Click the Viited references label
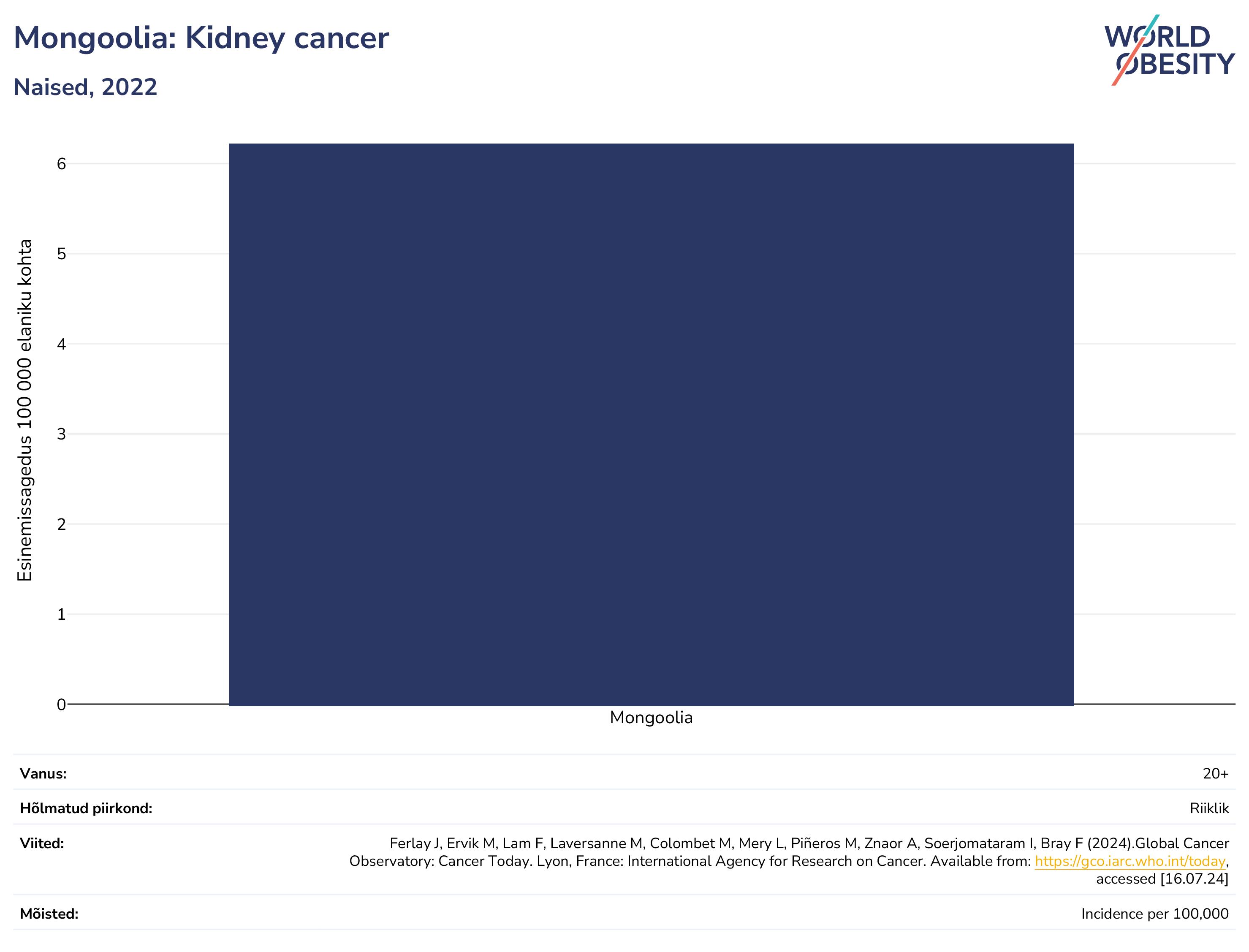Image resolution: width=1249 pixels, height=952 pixels. (42, 843)
